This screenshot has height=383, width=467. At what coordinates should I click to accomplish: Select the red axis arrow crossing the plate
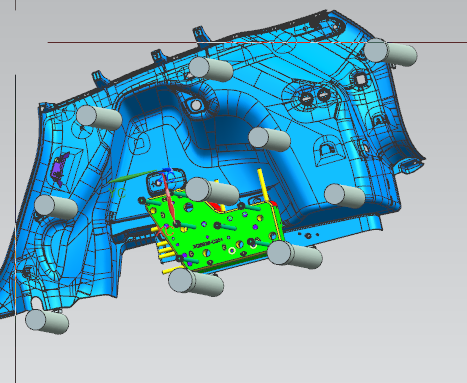[169, 199]
